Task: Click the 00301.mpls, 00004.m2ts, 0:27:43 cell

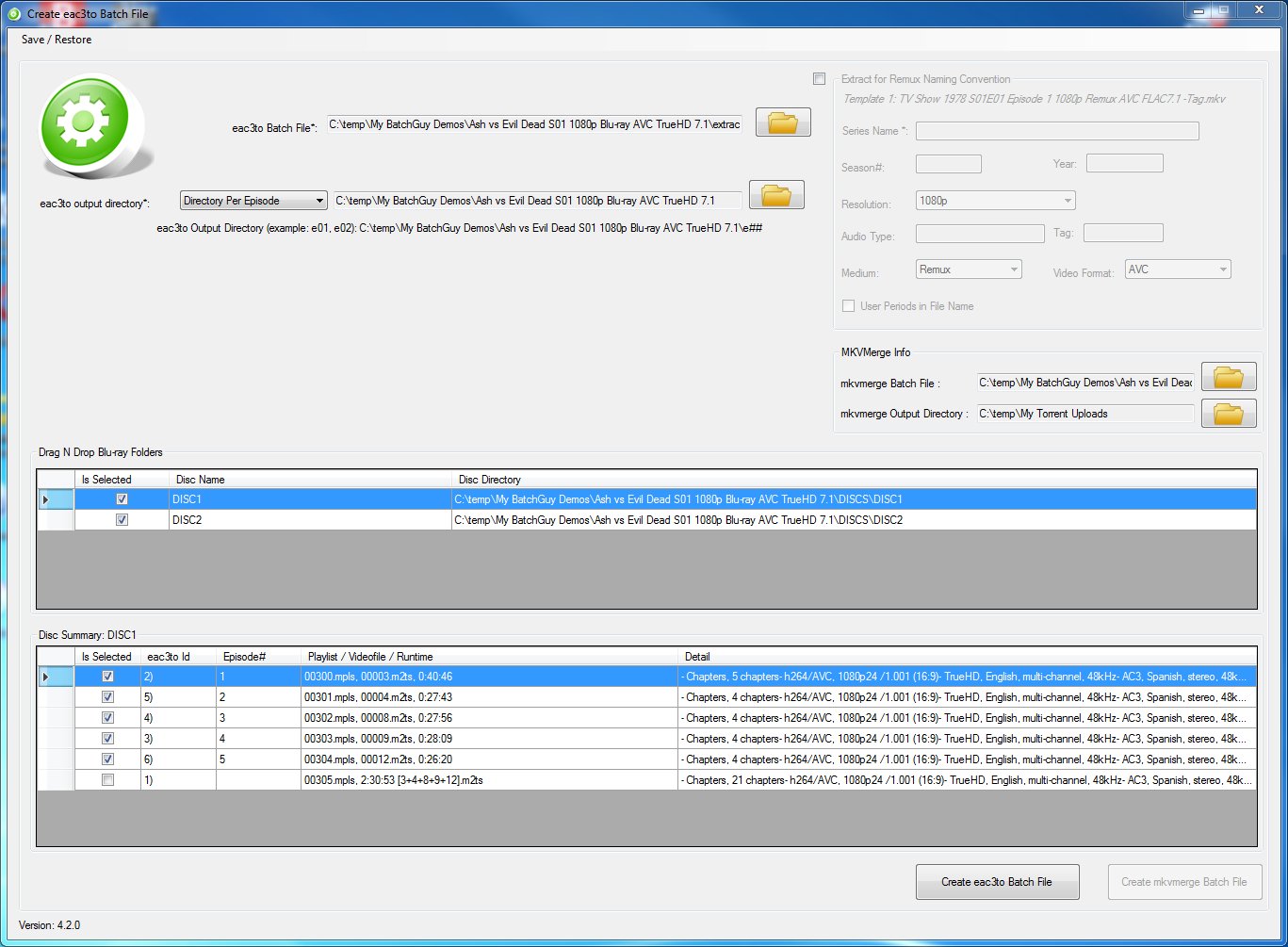Action: 489,697
